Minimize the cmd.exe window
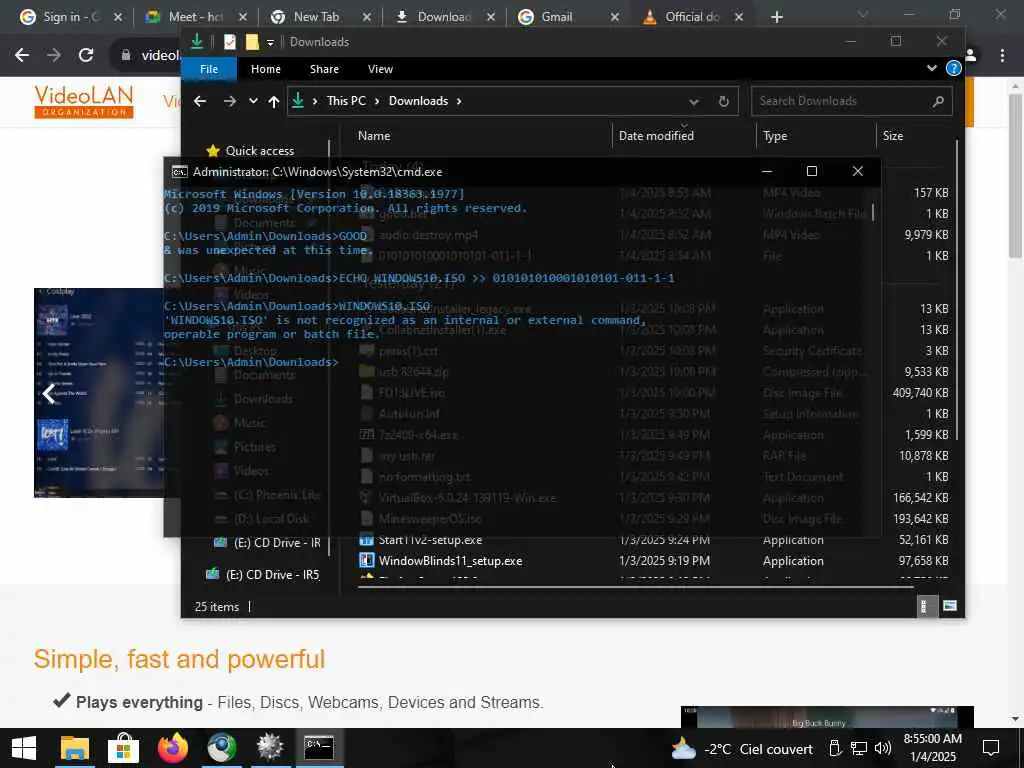This screenshot has width=1024, height=768. tap(767, 172)
